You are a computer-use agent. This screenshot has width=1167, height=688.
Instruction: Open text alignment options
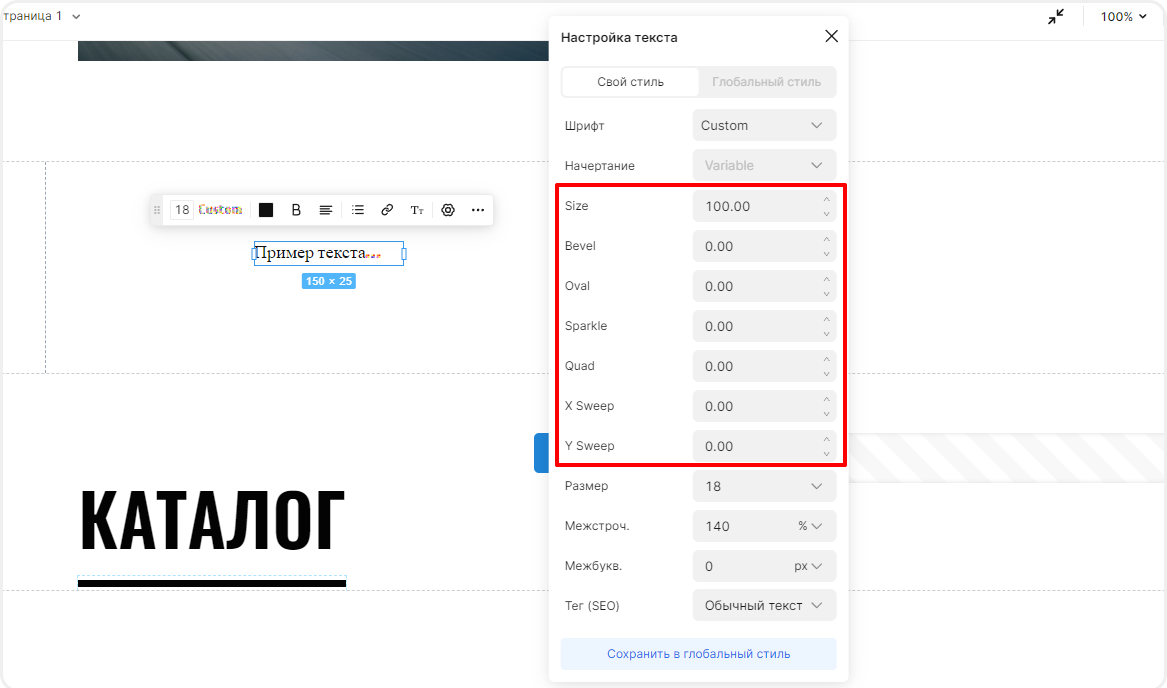point(326,210)
